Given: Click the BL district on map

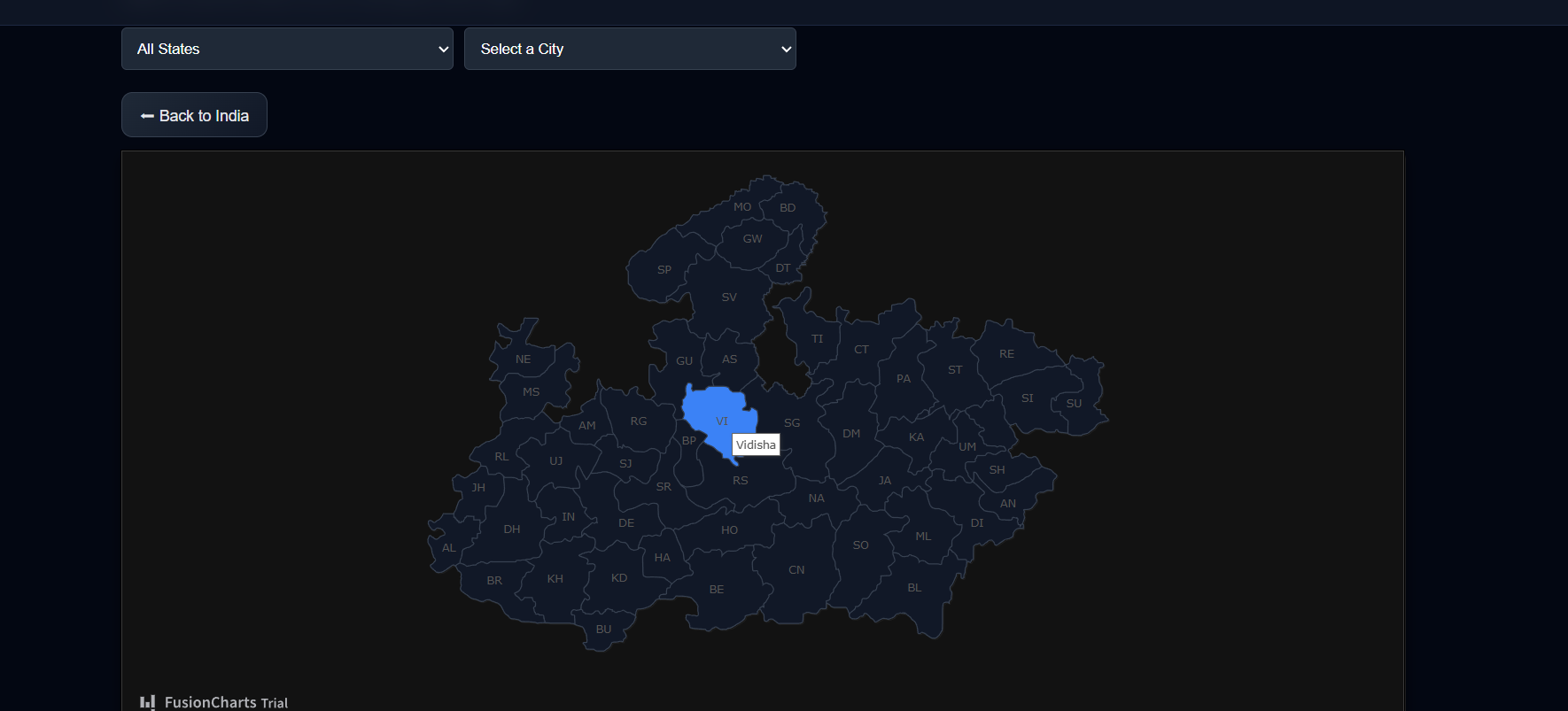Looking at the screenshot, I should 914,588.
